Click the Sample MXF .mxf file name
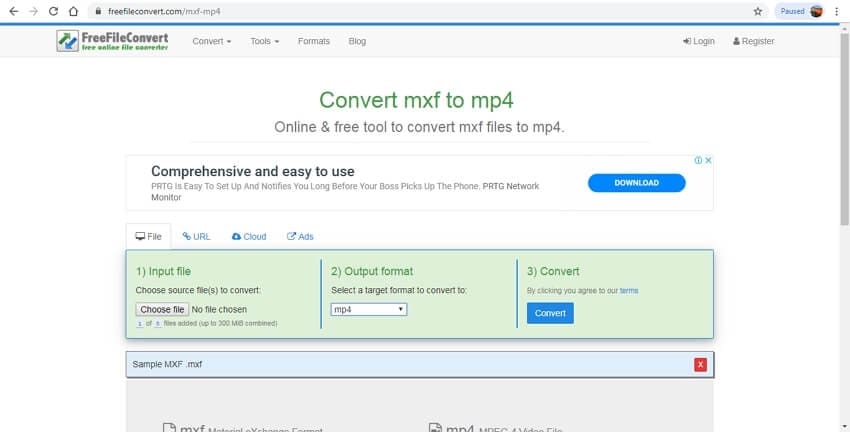Image resolution: width=850 pixels, height=432 pixels. pos(167,364)
